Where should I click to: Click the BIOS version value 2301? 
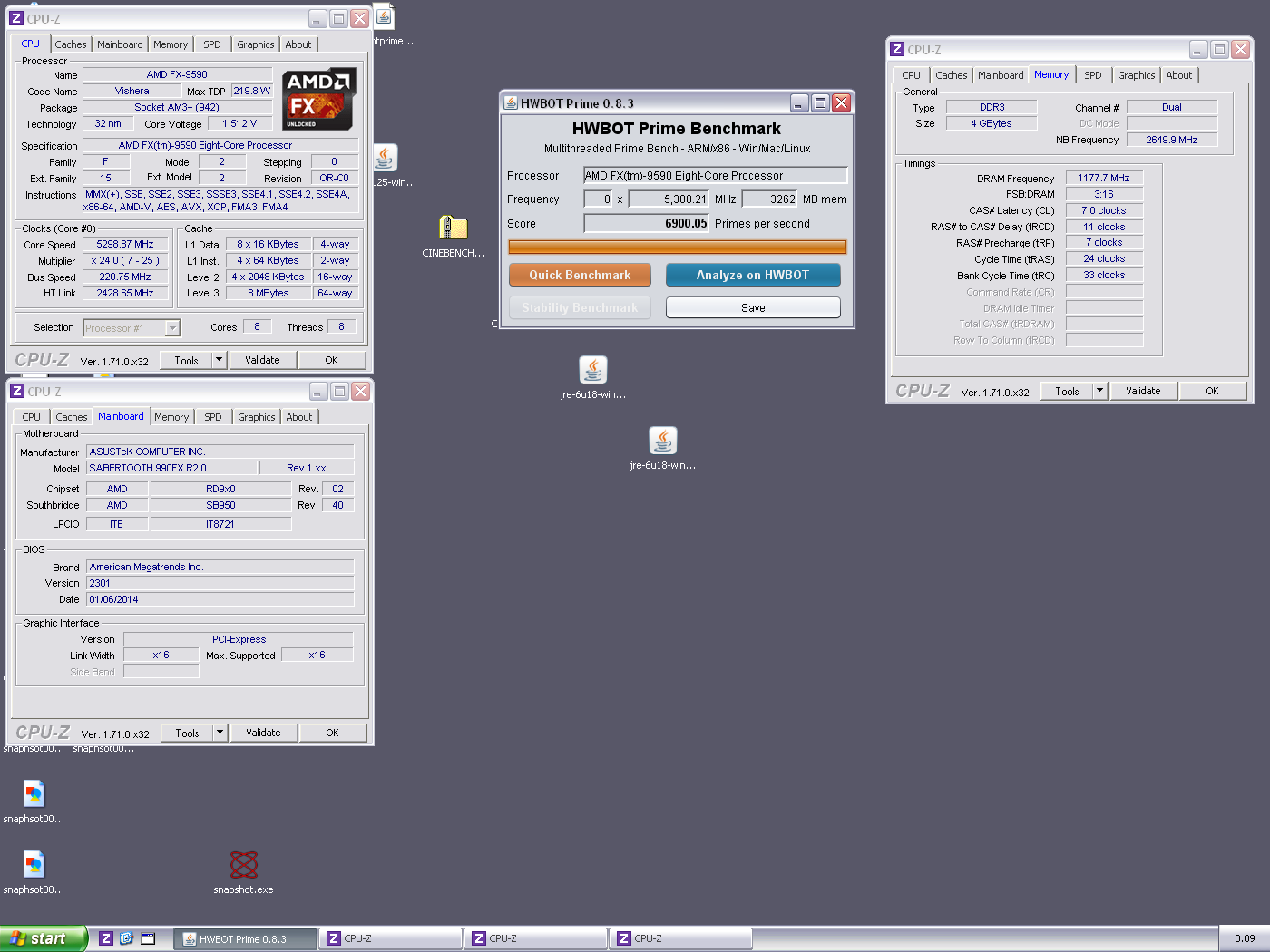coord(220,583)
